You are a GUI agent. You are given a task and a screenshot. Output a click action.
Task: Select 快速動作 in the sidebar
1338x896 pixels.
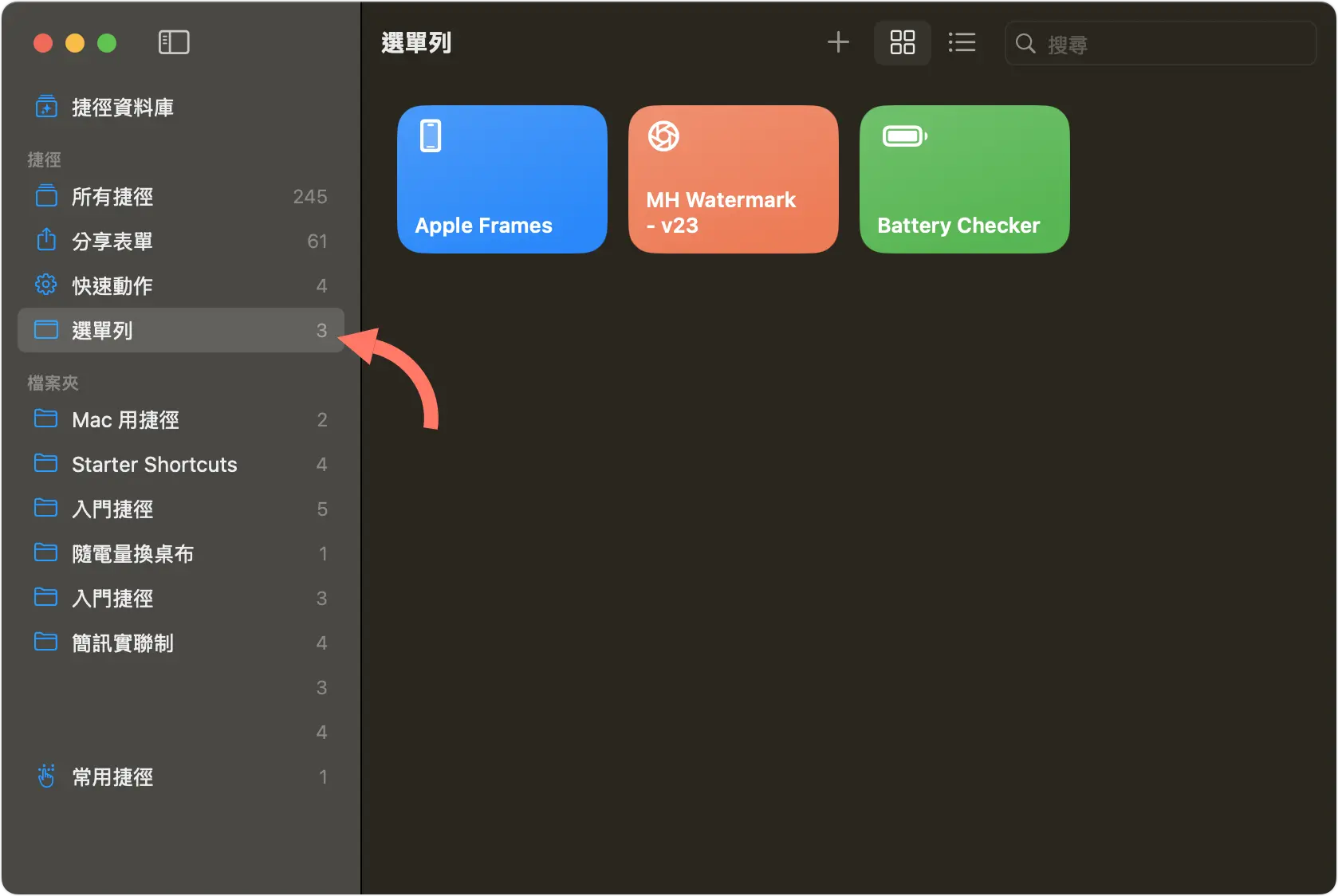(181, 285)
